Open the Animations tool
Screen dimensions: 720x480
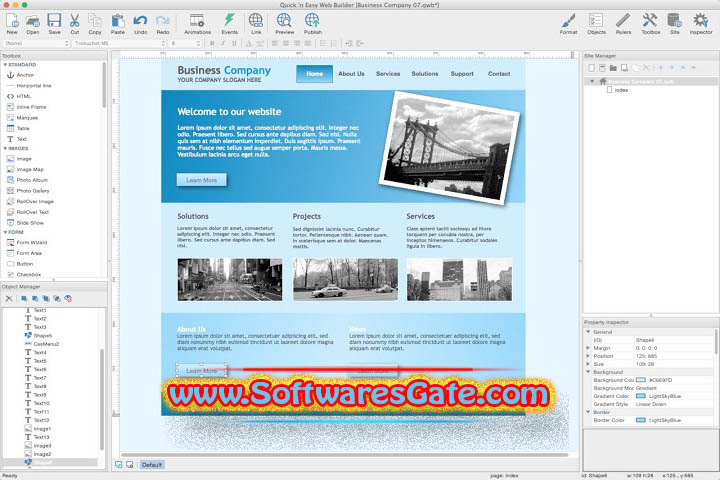(x=197, y=23)
